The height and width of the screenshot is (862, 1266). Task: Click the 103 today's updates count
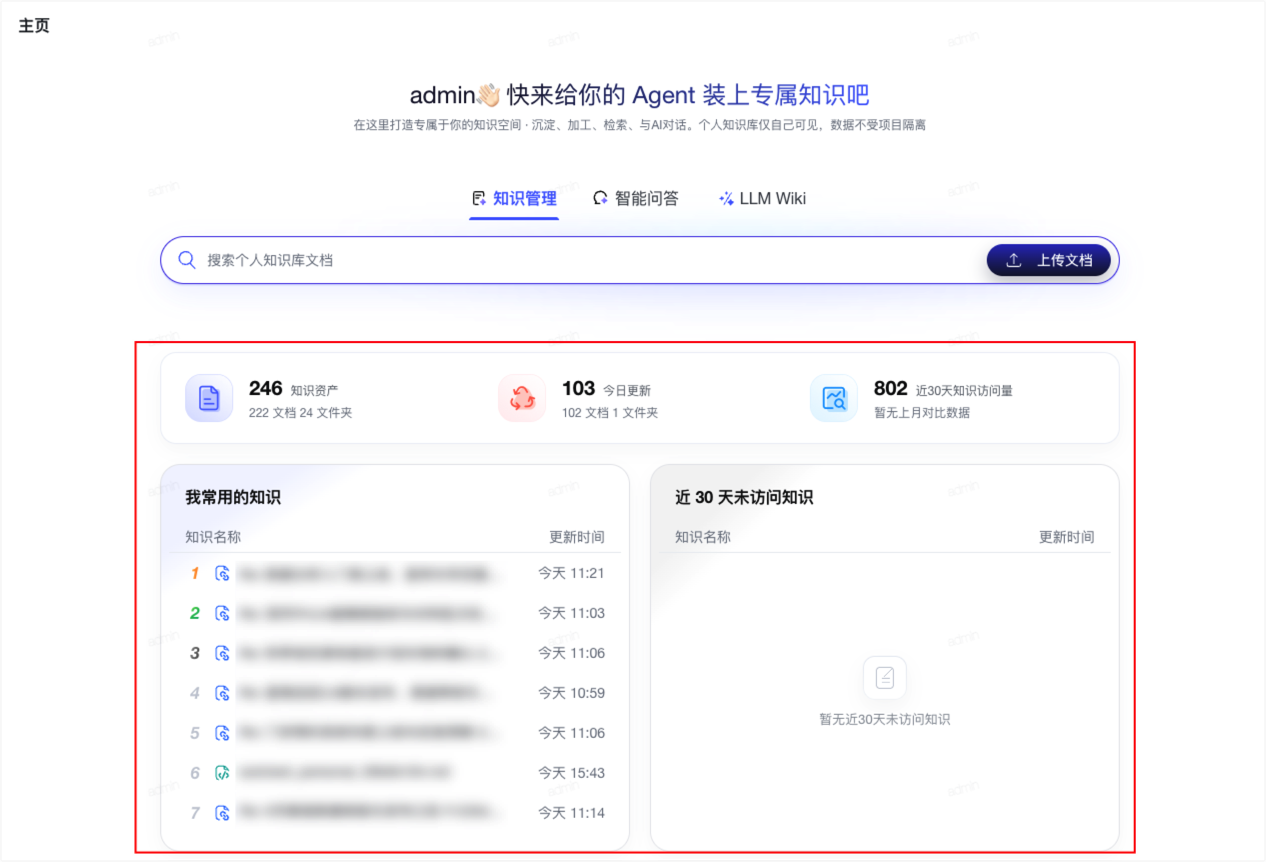click(x=578, y=388)
